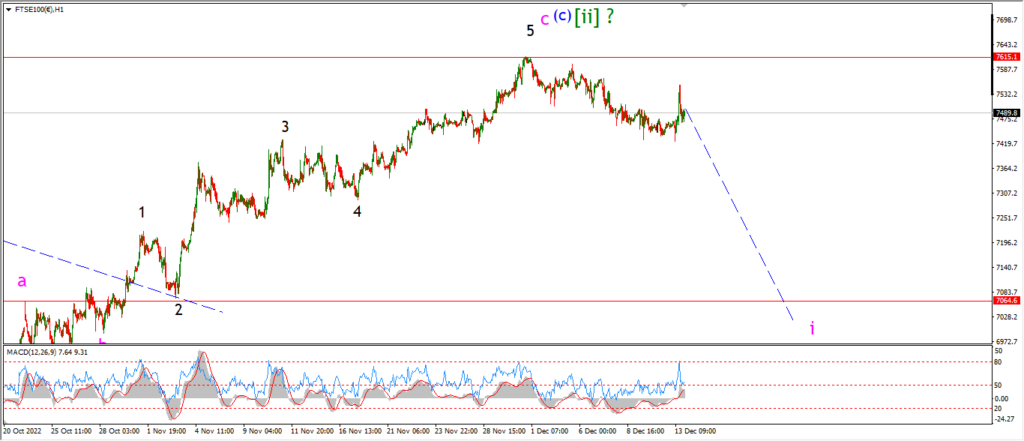Select the wave 2 text label
1024x441 pixels.
coord(178,310)
